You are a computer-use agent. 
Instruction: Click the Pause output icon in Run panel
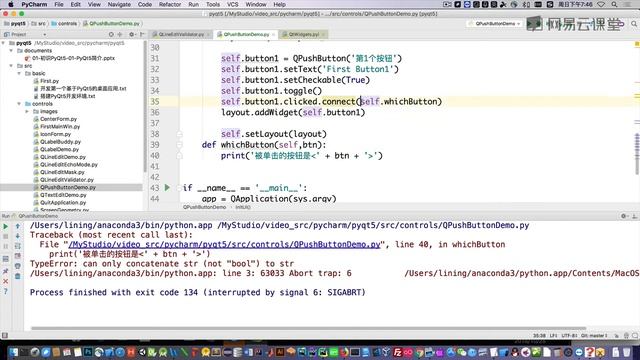pyautogui.click(x=6, y=247)
